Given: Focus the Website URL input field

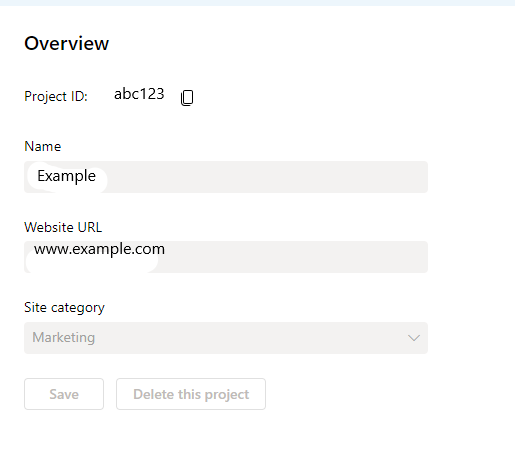Looking at the screenshot, I should click(226, 257).
